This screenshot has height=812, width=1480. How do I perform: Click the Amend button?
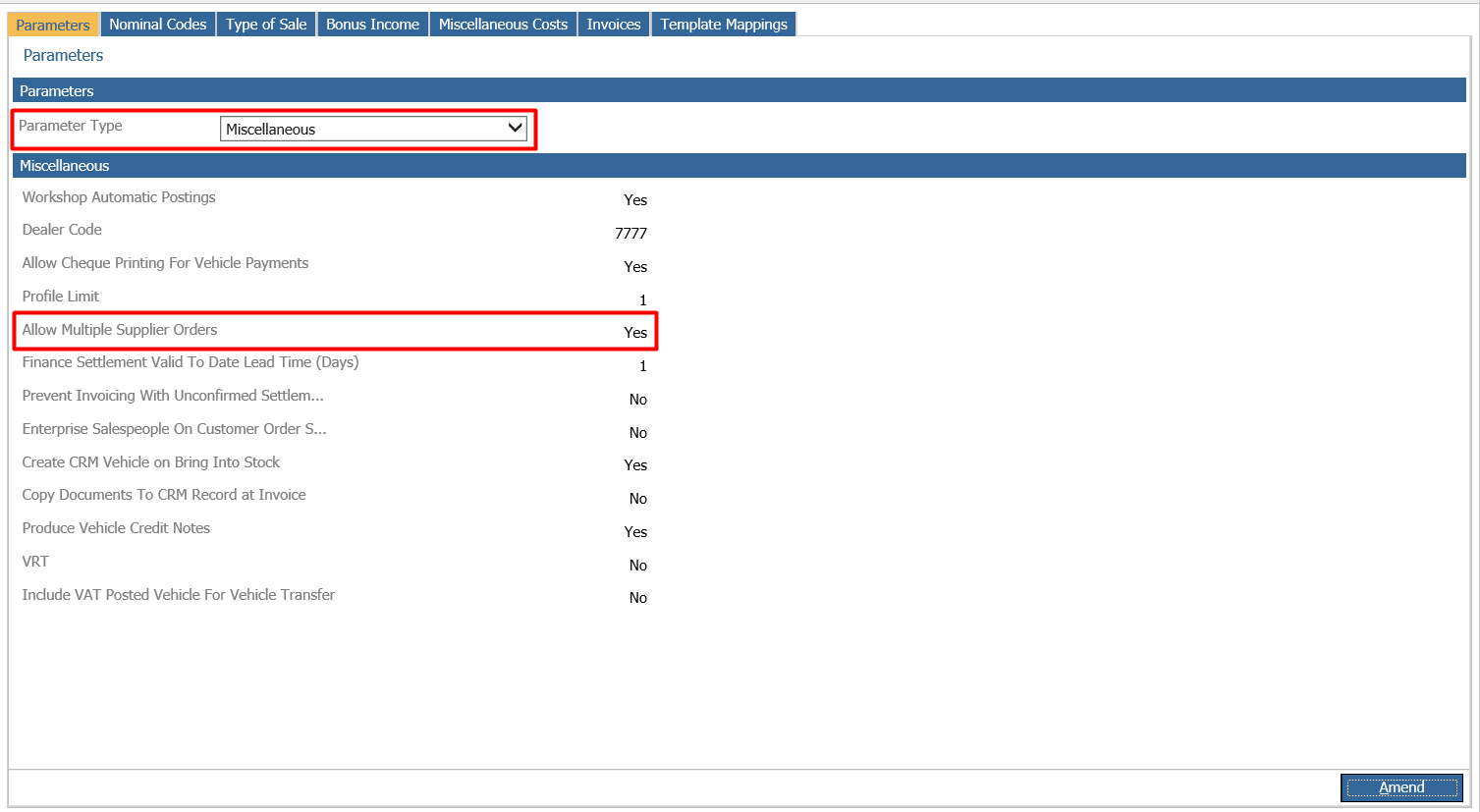pyautogui.click(x=1401, y=787)
